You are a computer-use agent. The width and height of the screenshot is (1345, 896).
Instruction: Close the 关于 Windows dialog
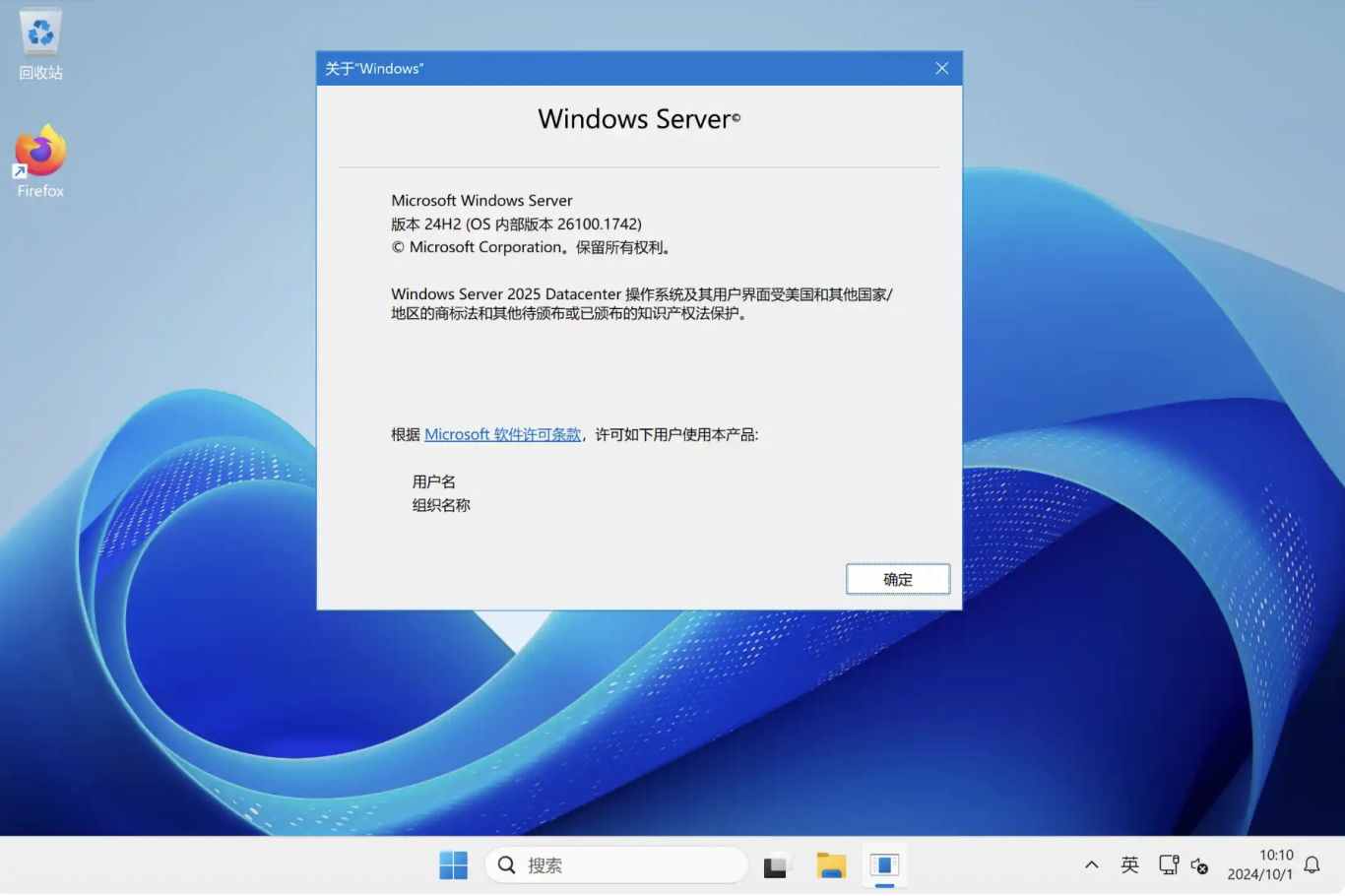941,68
